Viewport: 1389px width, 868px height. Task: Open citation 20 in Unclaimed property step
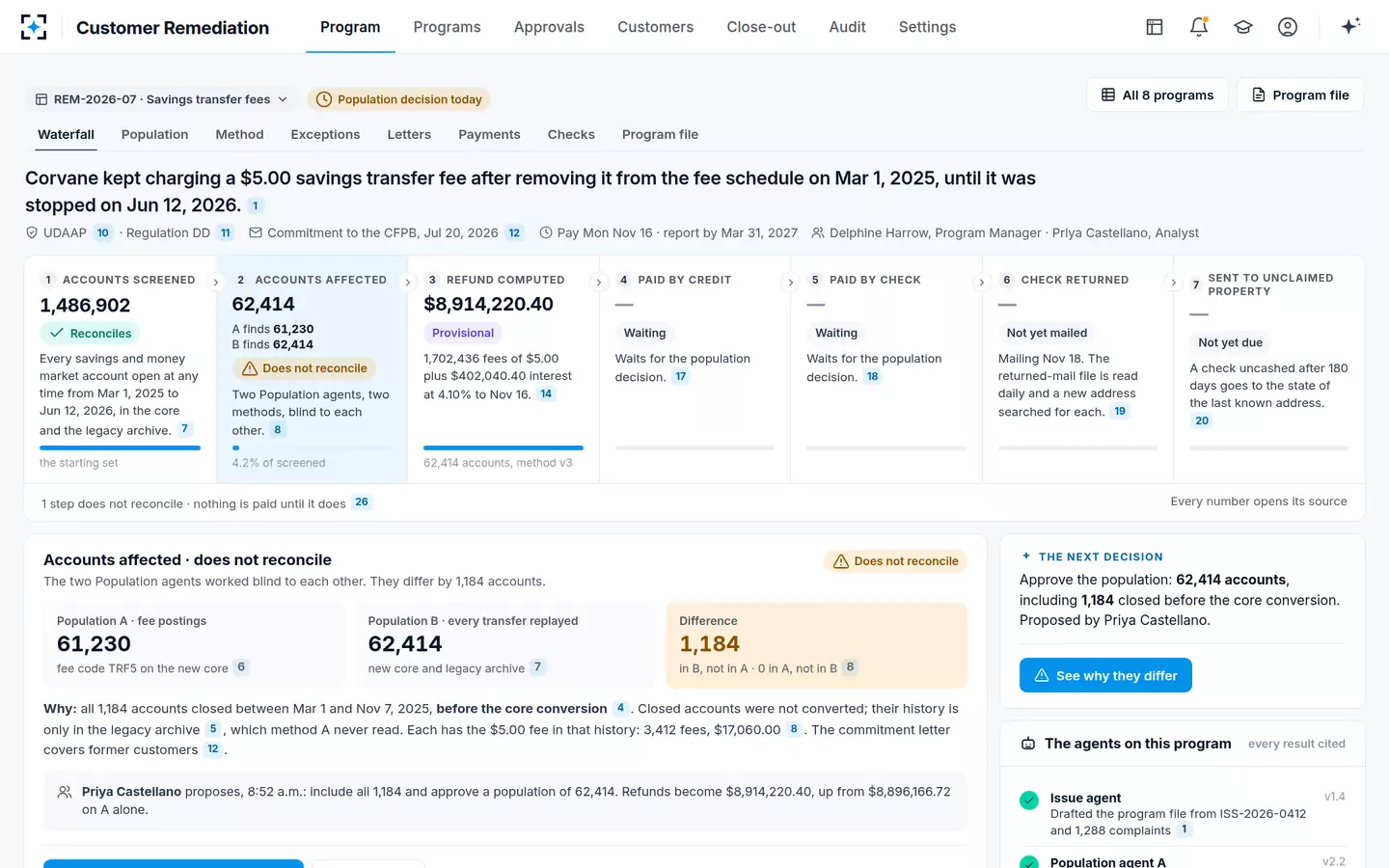(x=1202, y=420)
